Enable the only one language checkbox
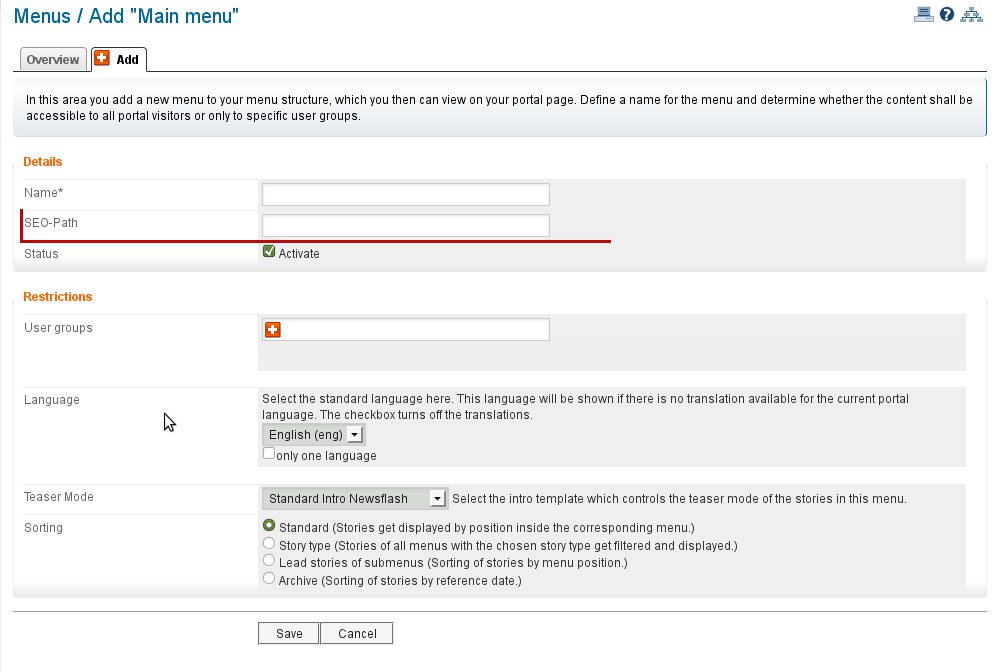 (269, 454)
